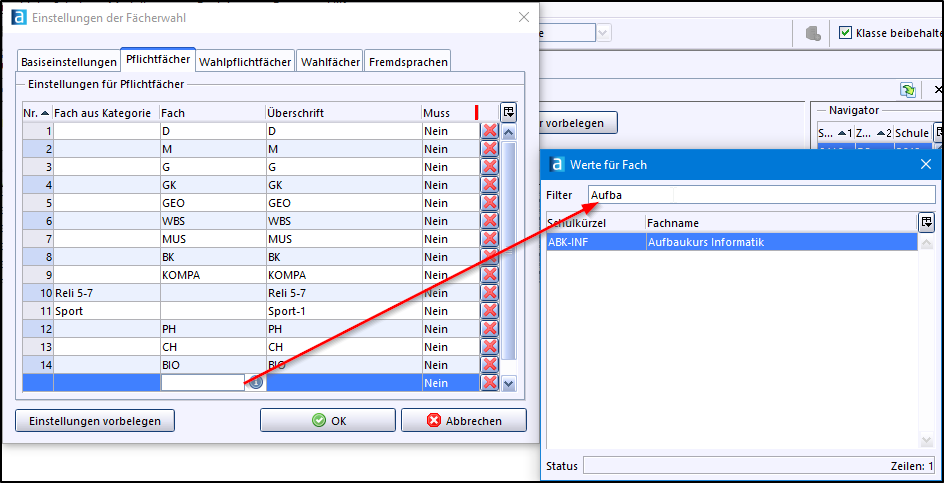Open column options icon in Werte für Fach
Viewport: 944px width, 483px height.
(x=927, y=222)
